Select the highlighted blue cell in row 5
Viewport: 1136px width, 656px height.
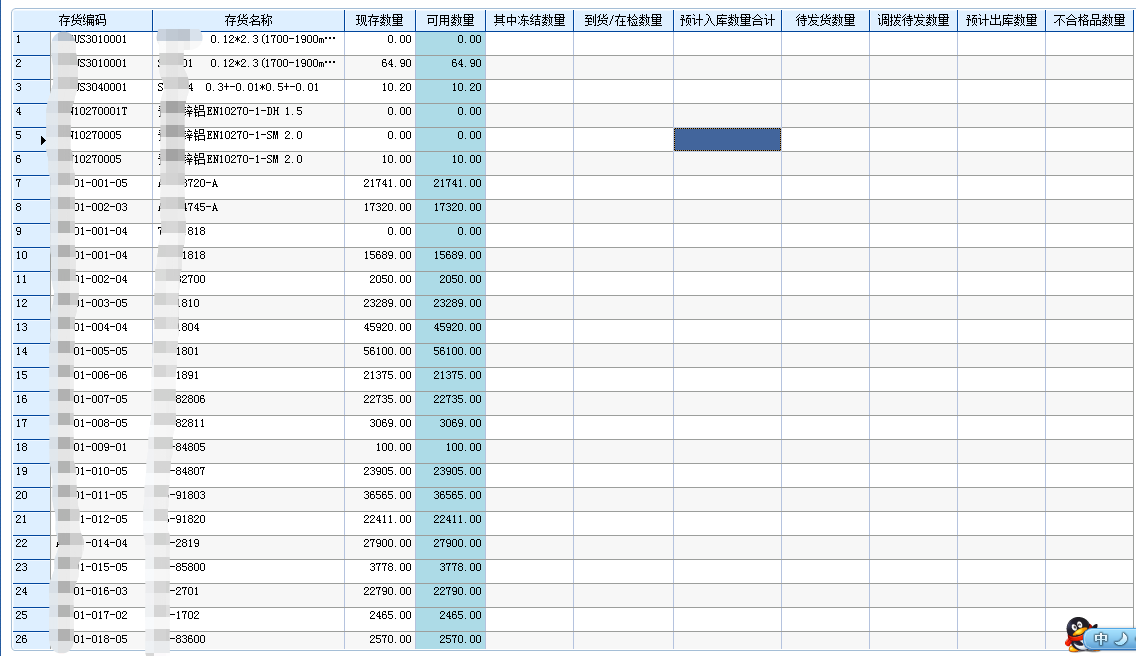tap(727, 140)
